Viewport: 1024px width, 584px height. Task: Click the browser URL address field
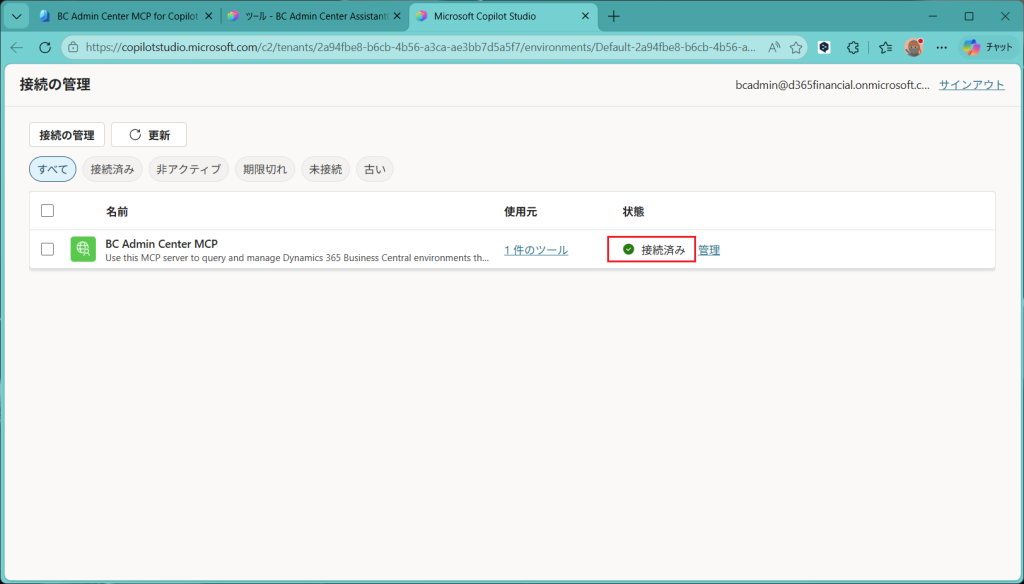[421, 47]
